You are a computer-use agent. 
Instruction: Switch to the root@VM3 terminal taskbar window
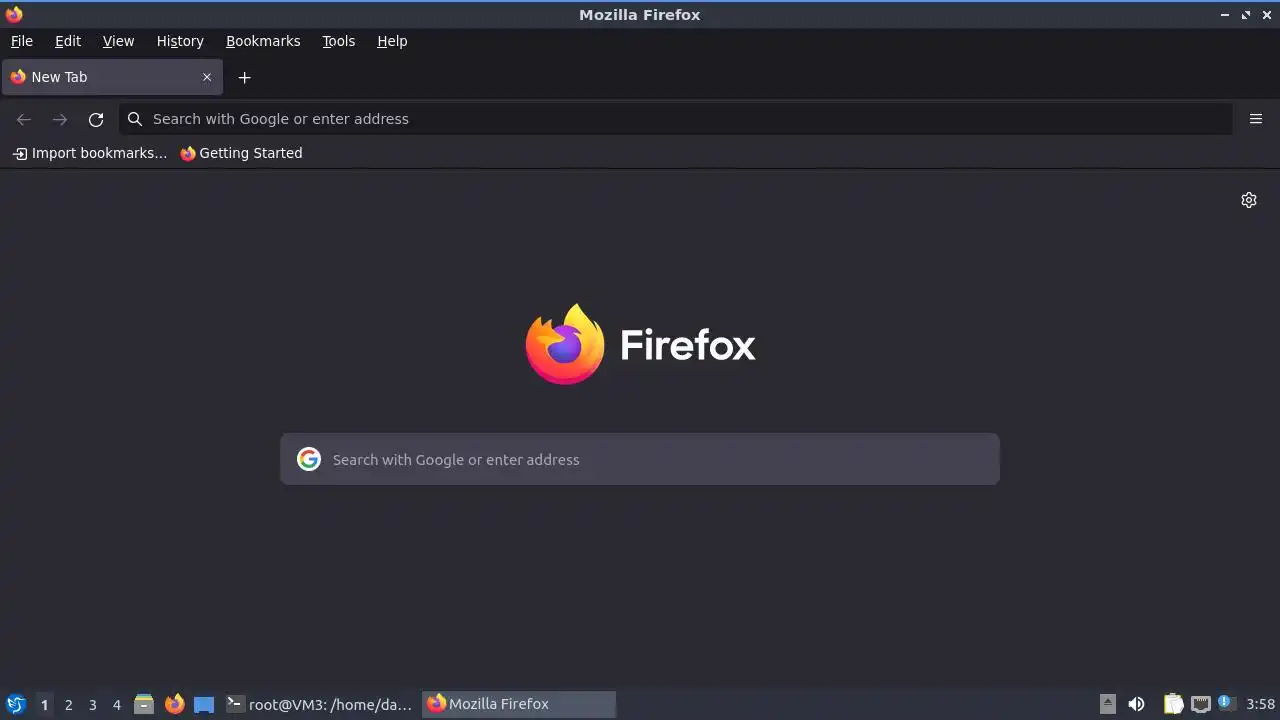coord(319,704)
